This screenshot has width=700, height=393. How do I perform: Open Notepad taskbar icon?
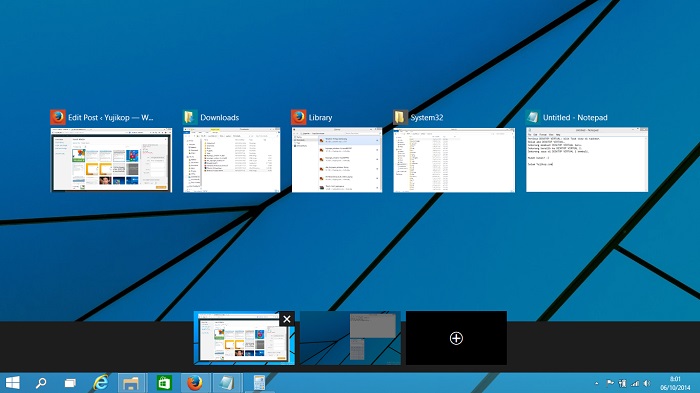pyautogui.click(x=226, y=383)
